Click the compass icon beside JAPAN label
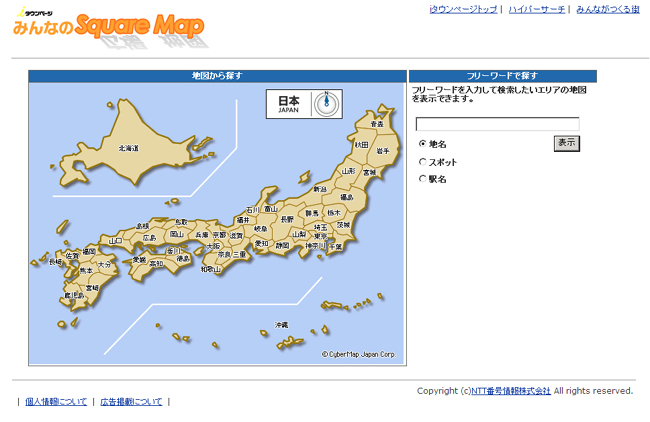650x422 pixels. click(325, 103)
